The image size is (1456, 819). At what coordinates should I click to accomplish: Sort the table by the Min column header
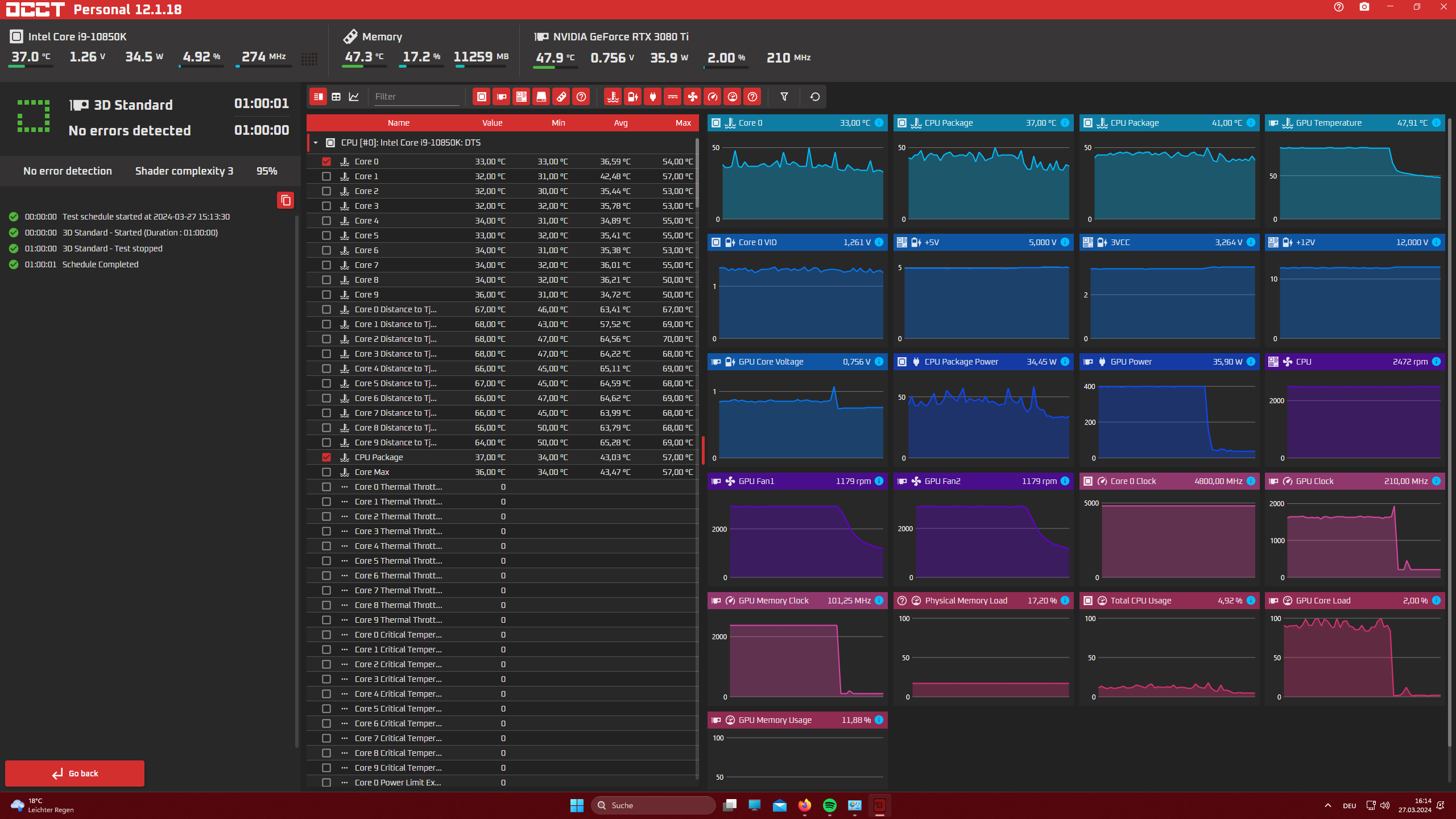(559, 123)
